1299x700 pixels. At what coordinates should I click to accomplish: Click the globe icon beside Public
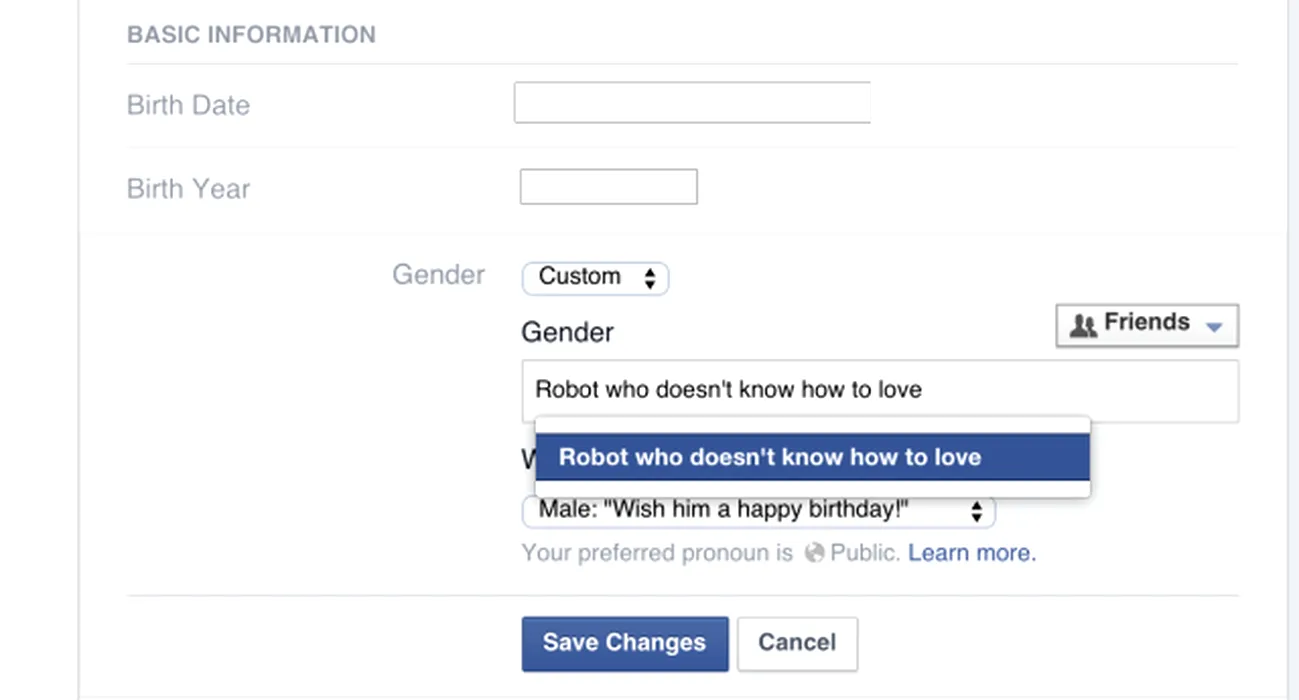click(815, 553)
